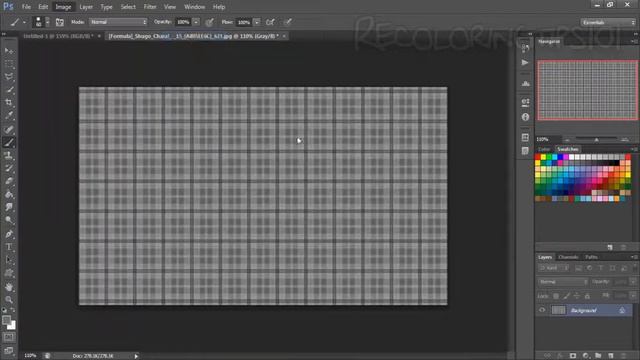Open Histogram panel icon in dock
The height and width of the screenshot is (360, 640).
(525, 84)
